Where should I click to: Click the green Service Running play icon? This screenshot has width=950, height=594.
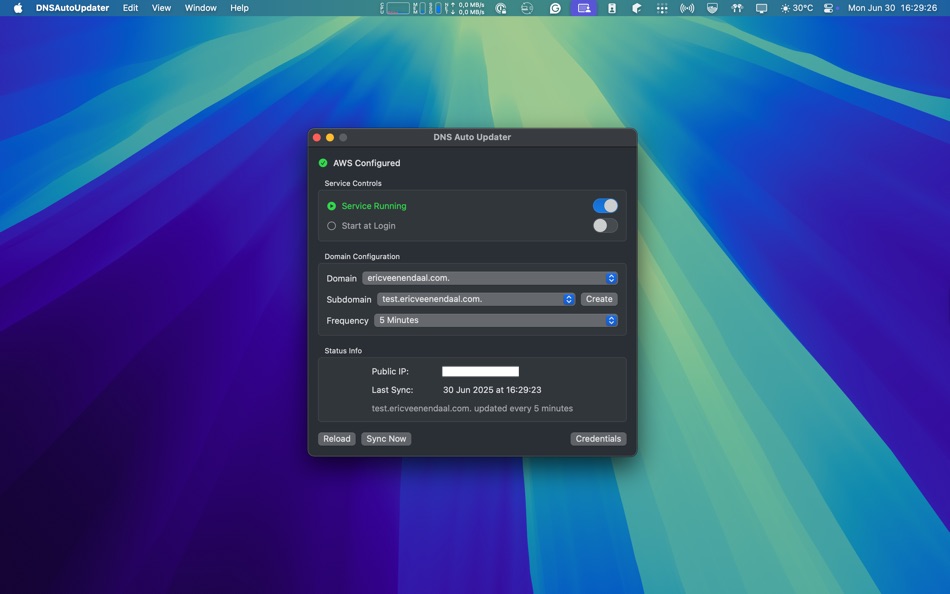tap(331, 206)
